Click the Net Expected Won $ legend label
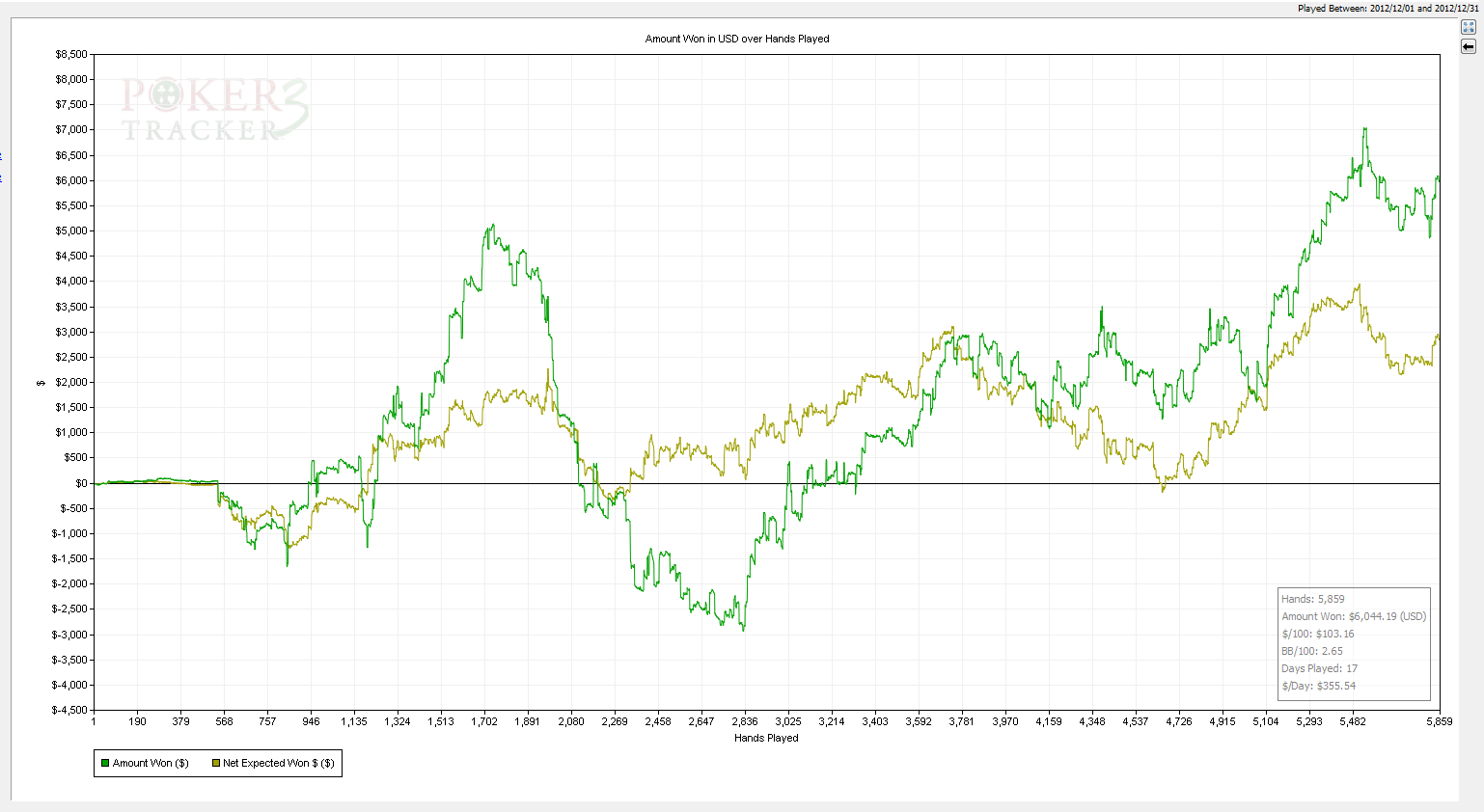The height and width of the screenshot is (812, 1484). coord(278,763)
